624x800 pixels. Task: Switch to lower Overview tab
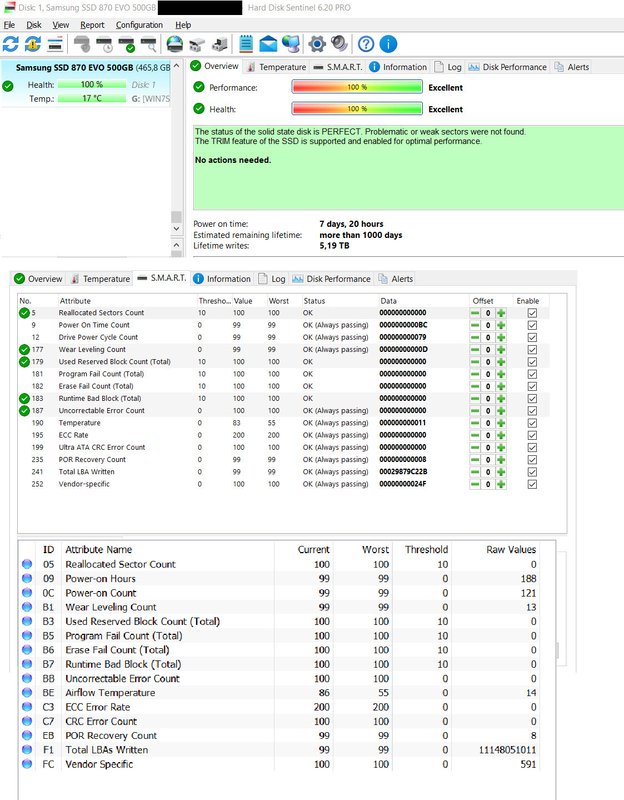(x=38, y=279)
